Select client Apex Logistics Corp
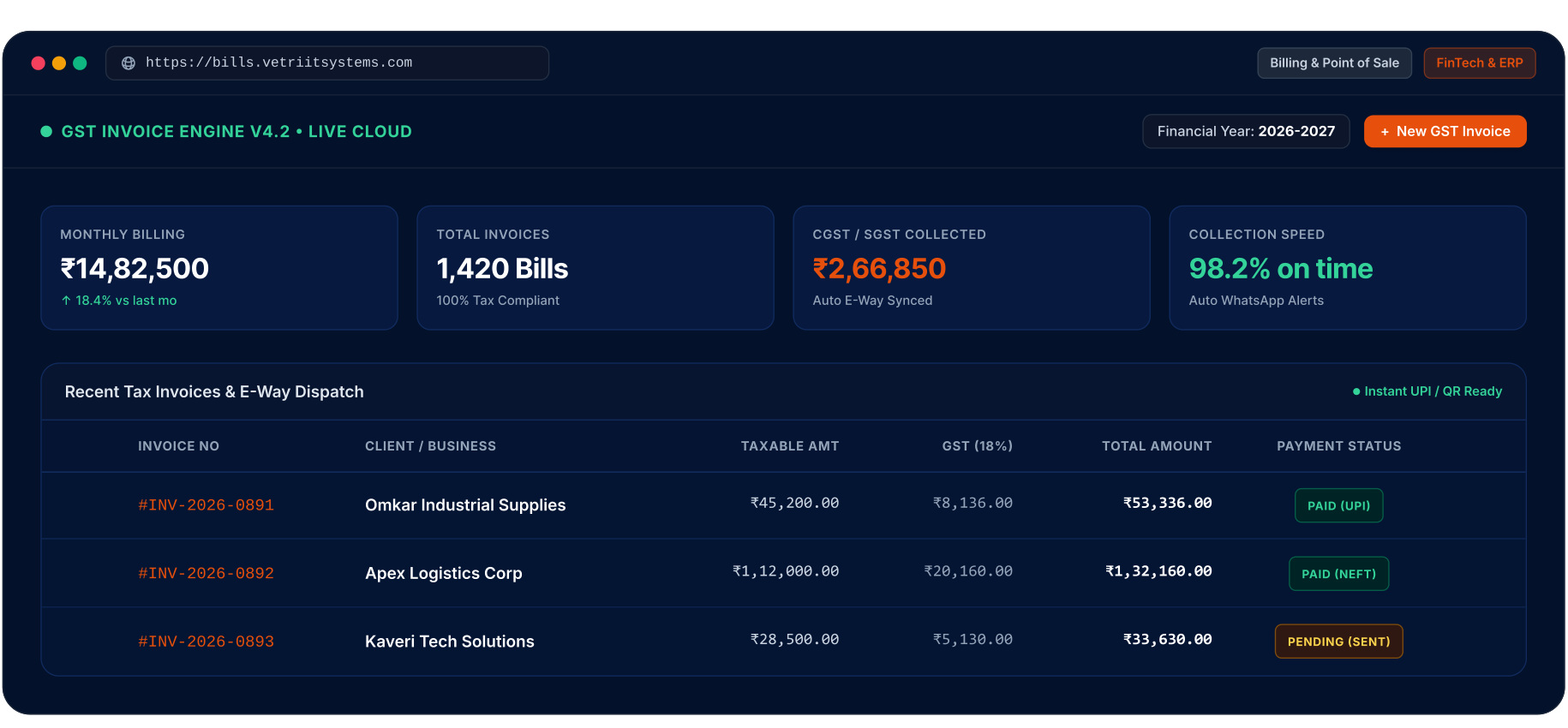 click(444, 574)
